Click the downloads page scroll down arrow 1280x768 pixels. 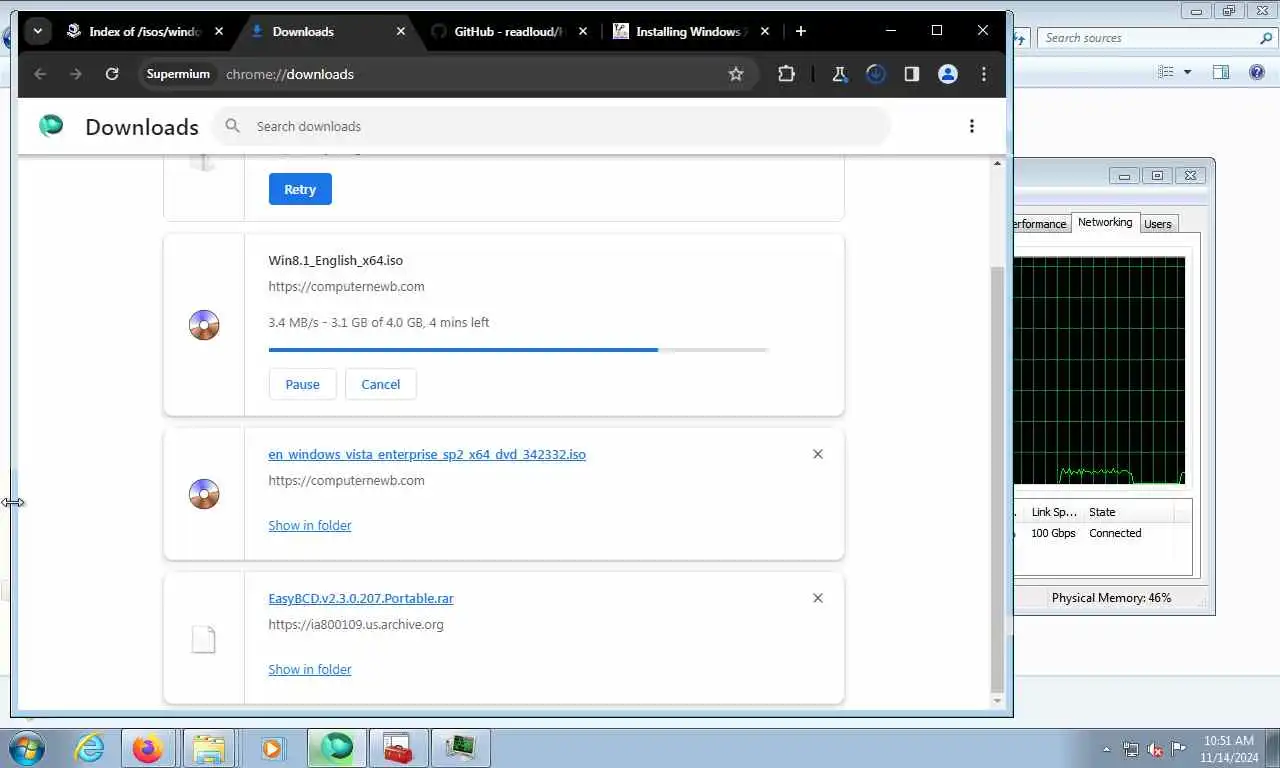coord(997,700)
